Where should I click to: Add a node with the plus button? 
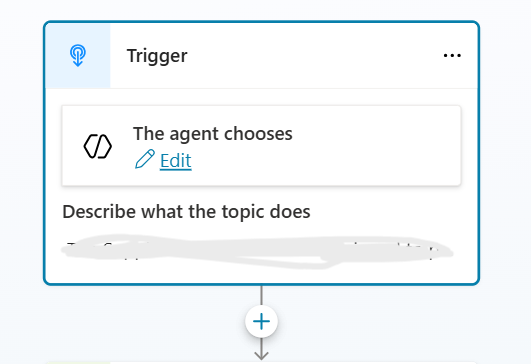(261, 321)
